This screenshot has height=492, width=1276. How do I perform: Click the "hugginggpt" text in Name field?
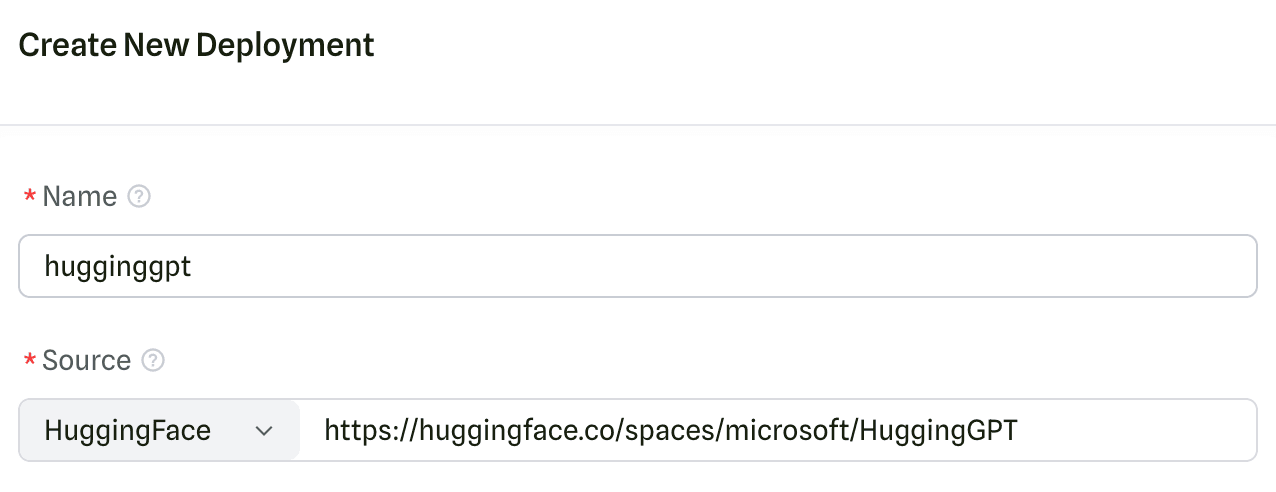coord(118,267)
